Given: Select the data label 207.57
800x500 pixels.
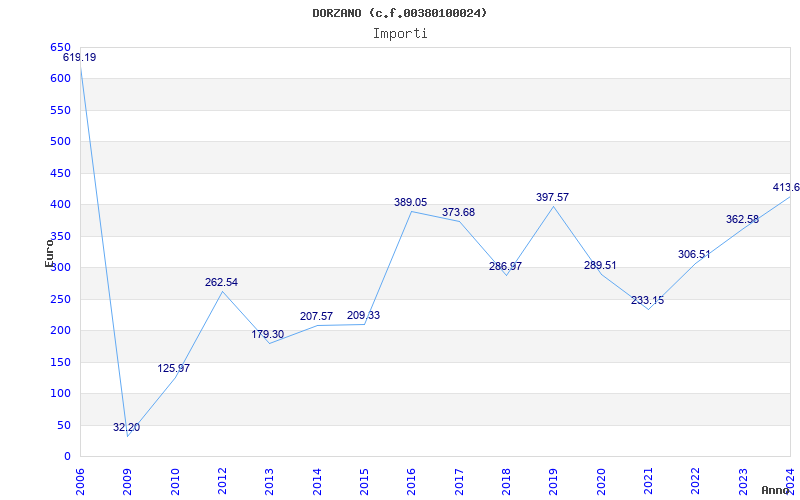Looking at the screenshot, I should coord(316,317).
